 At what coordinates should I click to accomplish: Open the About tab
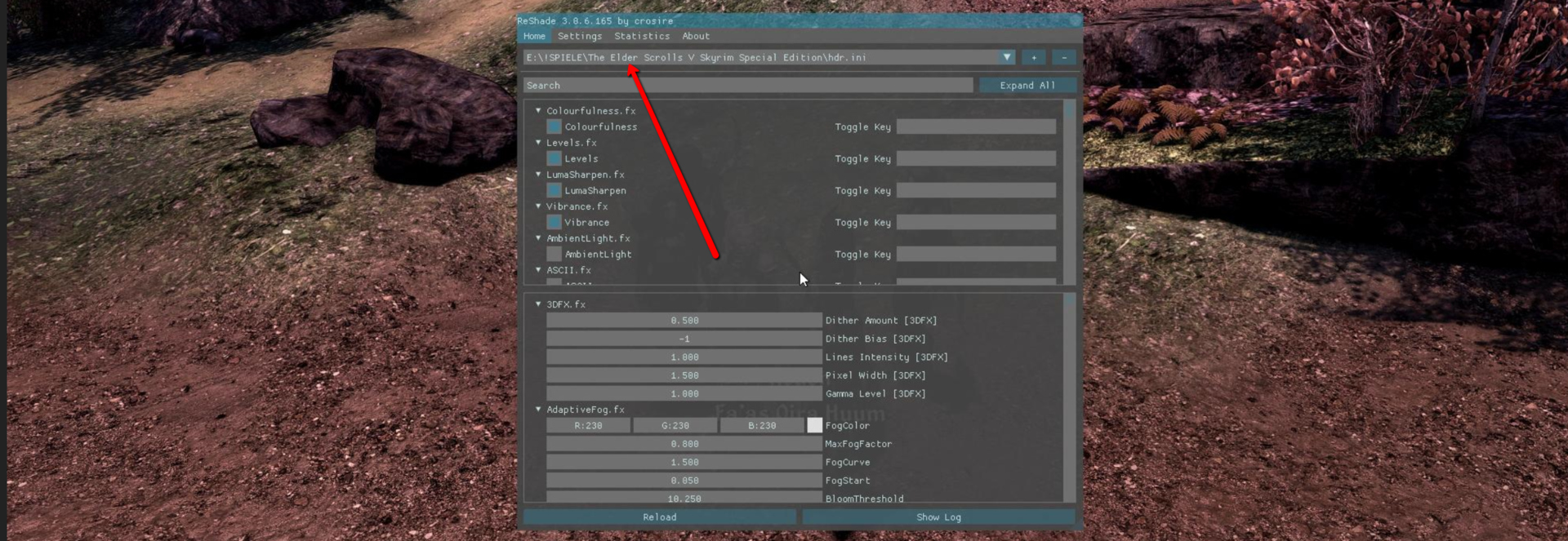pos(695,36)
